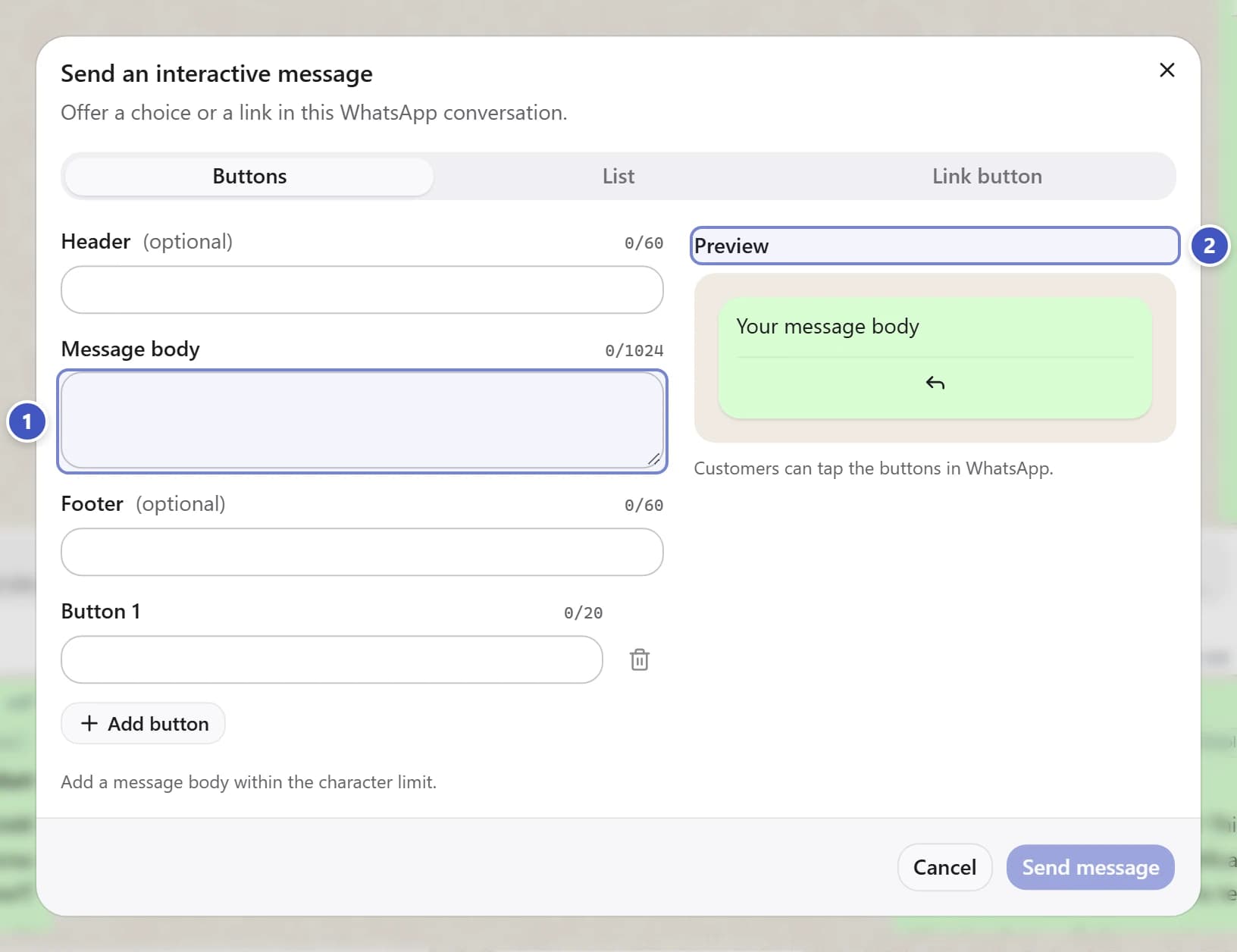Click 'Customers can tap the buttons' hint
This screenshot has height=952, width=1237.
873,468
